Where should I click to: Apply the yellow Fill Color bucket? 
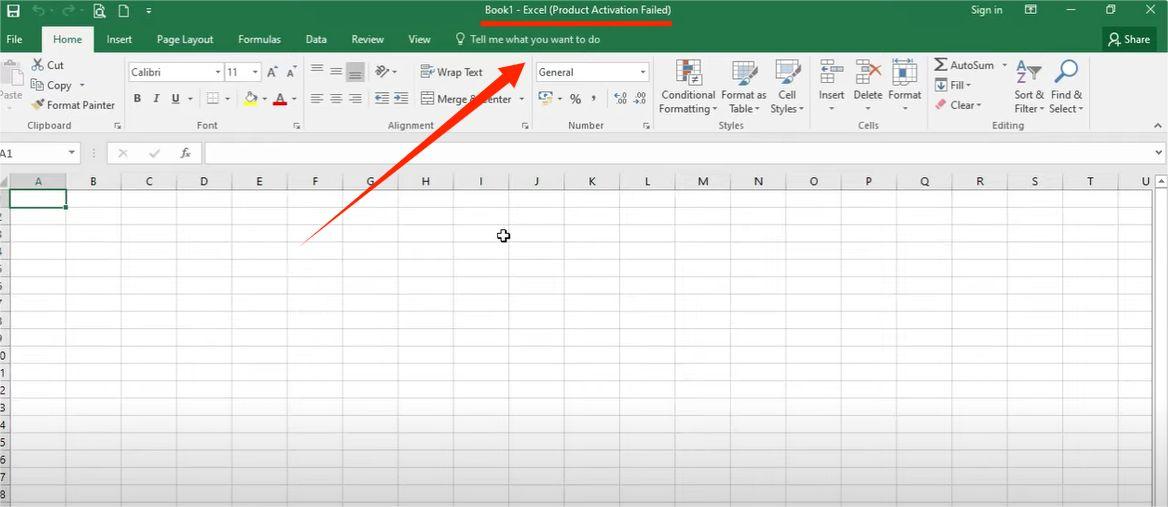pyautogui.click(x=251, y=98)
